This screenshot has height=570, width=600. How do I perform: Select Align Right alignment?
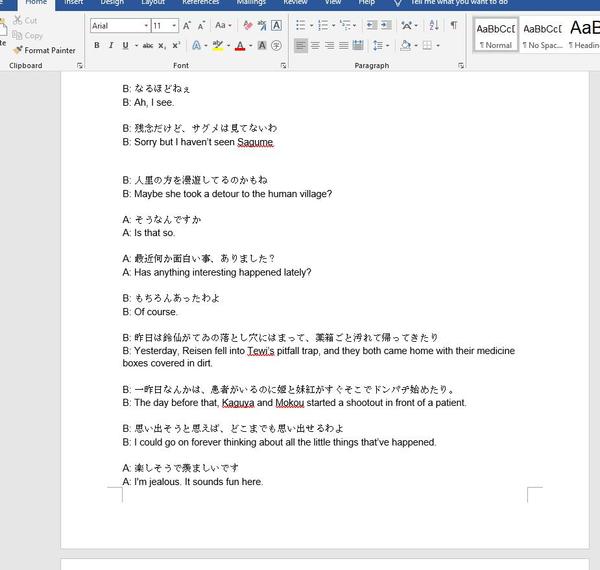[329, 46]
